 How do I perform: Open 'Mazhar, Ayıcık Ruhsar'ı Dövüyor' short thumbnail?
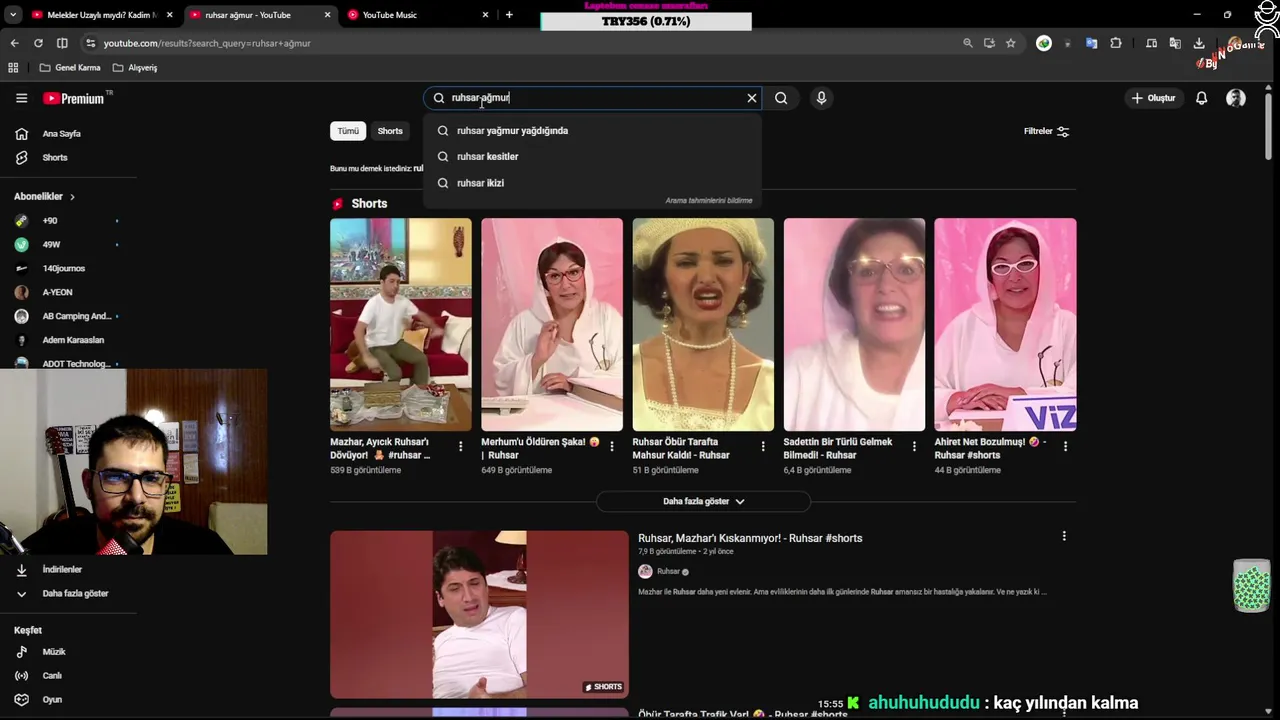401,324
